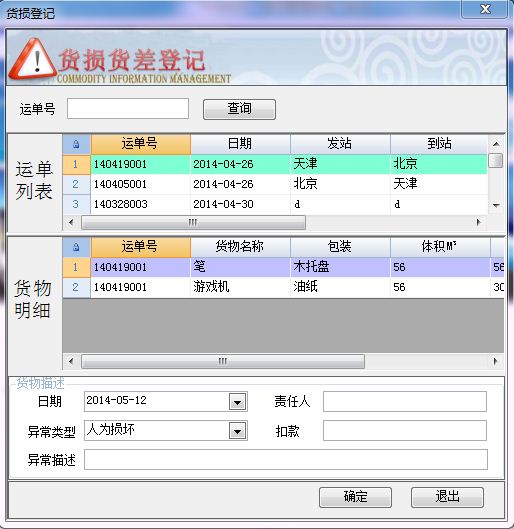This screenshot has width=514, height=529.
Task: Click up arrow of waybill list scrollbar
Action: 496,144
